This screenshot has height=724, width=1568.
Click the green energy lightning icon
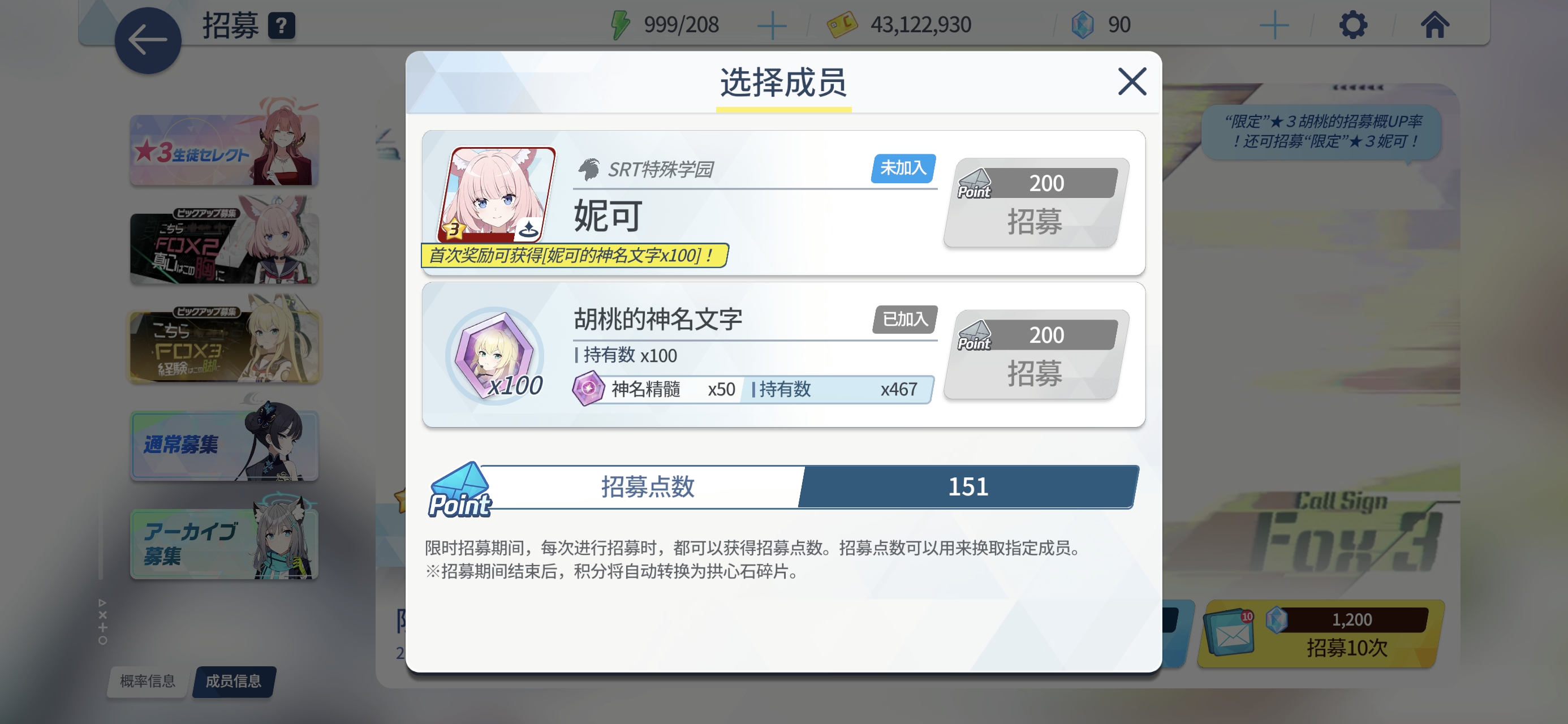(x=621, y=25)
